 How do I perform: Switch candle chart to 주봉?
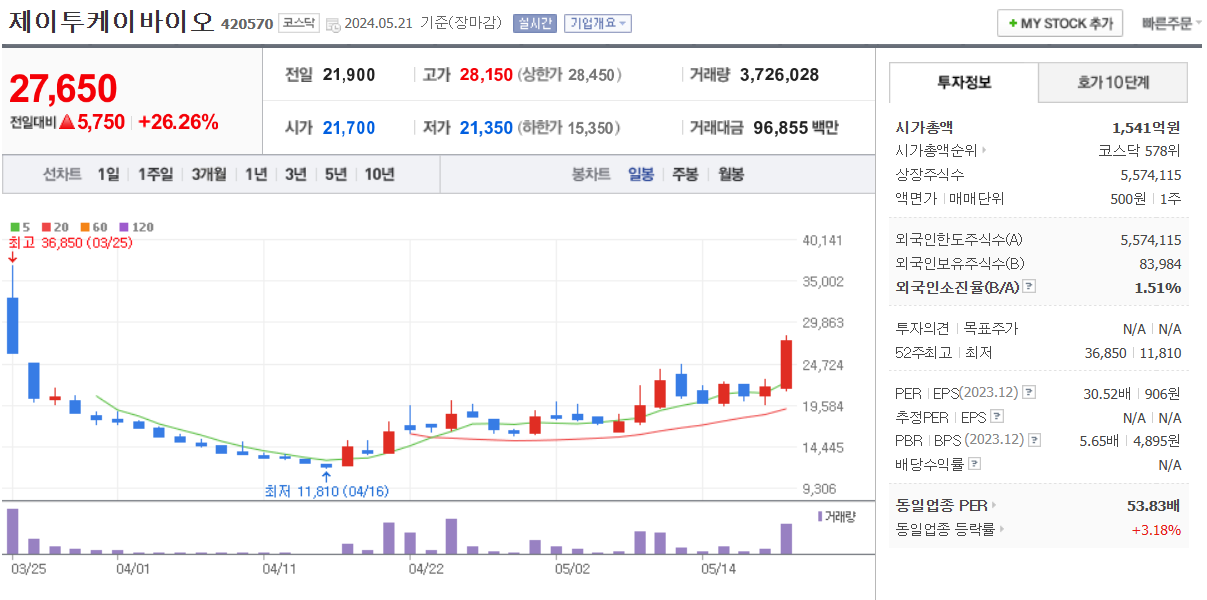point(685,174)
